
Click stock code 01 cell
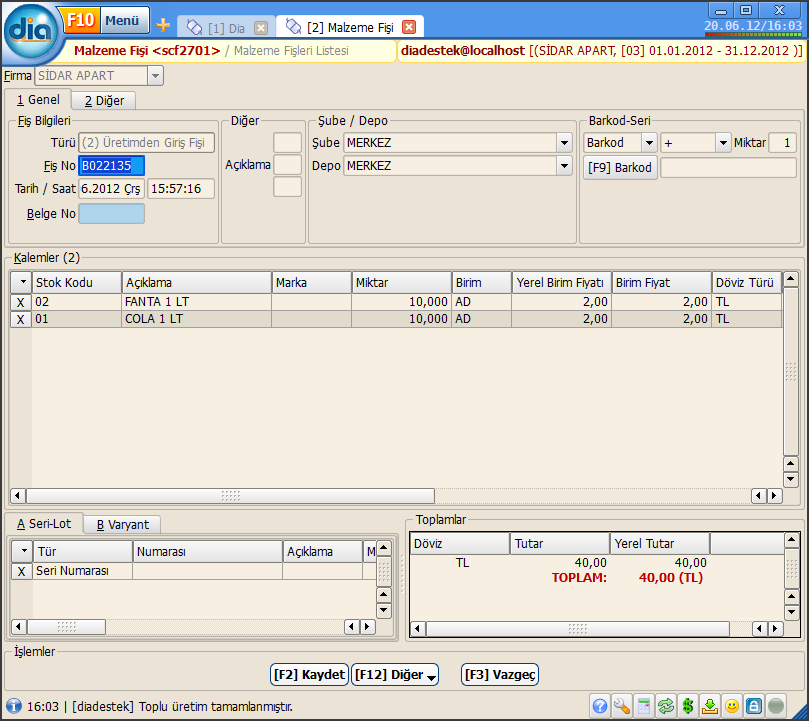[76, 319]
